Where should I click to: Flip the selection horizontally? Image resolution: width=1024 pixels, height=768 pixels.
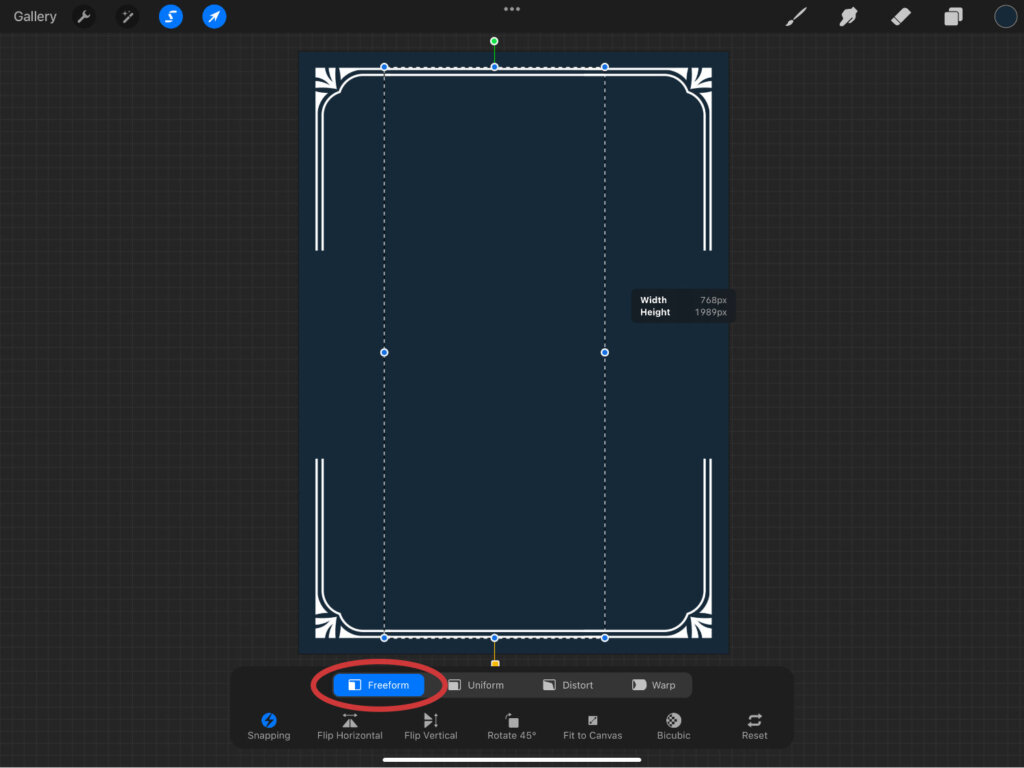(x=349, y=725)
